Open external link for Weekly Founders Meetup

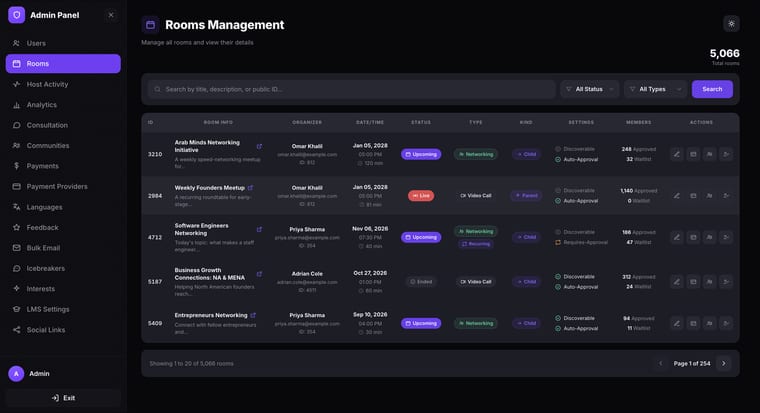tap(251, 188)
